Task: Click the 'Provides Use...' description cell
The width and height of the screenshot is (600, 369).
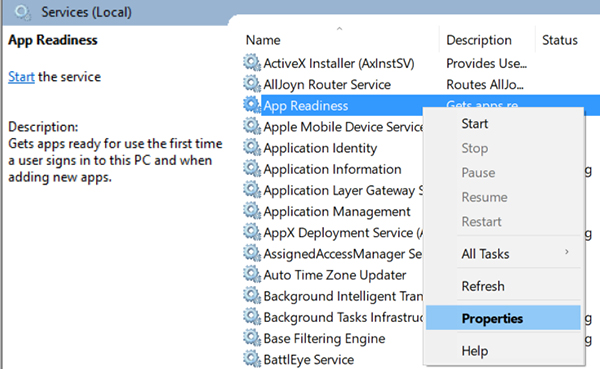Action: [x=486, y=63]
